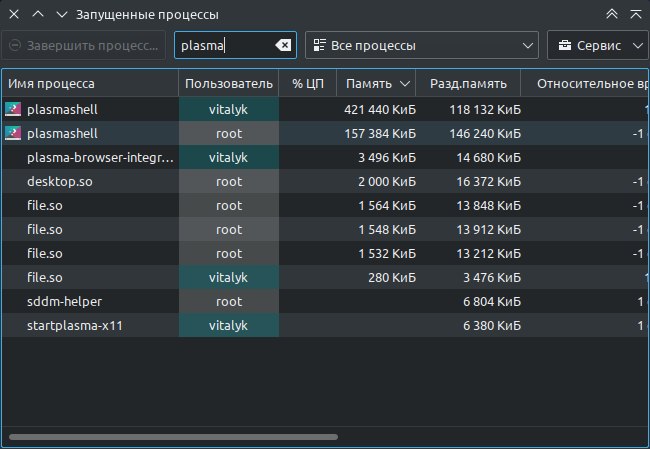This screenshot has width=650, height=449.
Task: Sort by the % ЦП column header
Action: 308,84
